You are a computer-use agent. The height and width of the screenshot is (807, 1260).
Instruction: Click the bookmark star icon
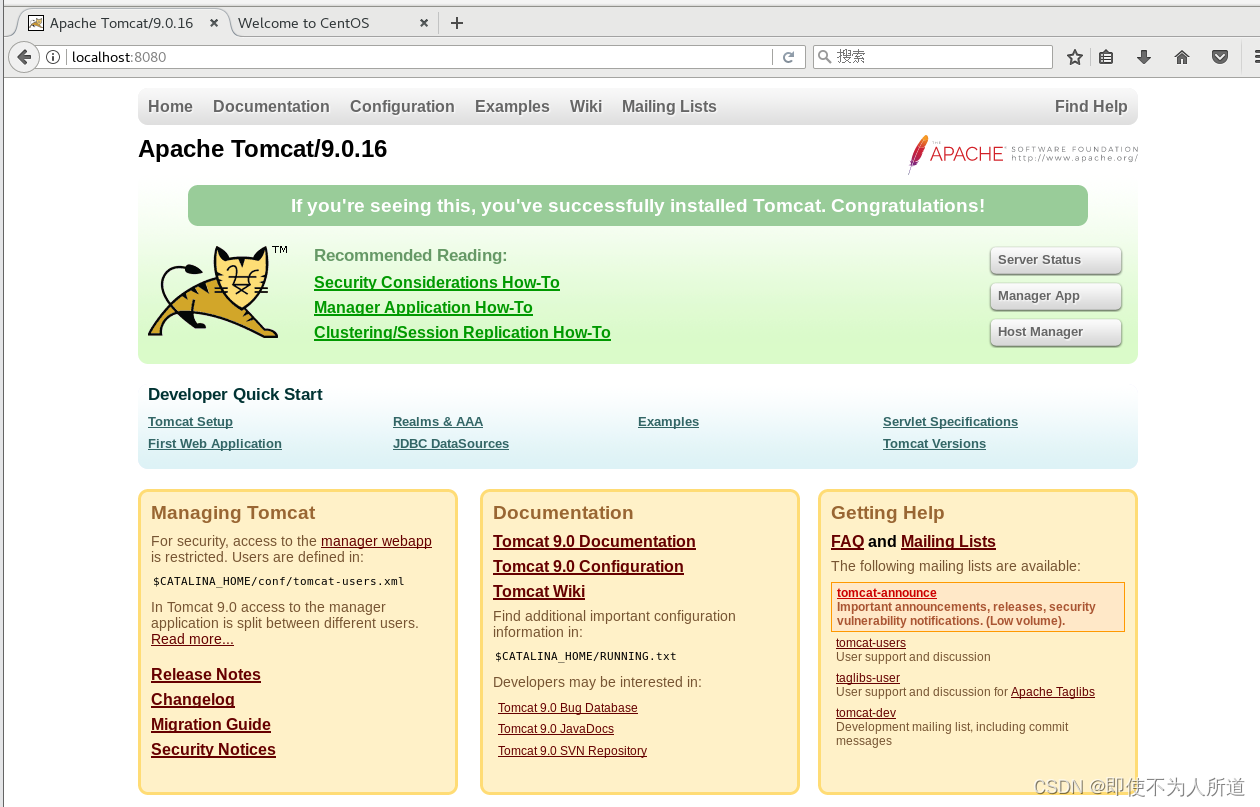click(1075, 57)
